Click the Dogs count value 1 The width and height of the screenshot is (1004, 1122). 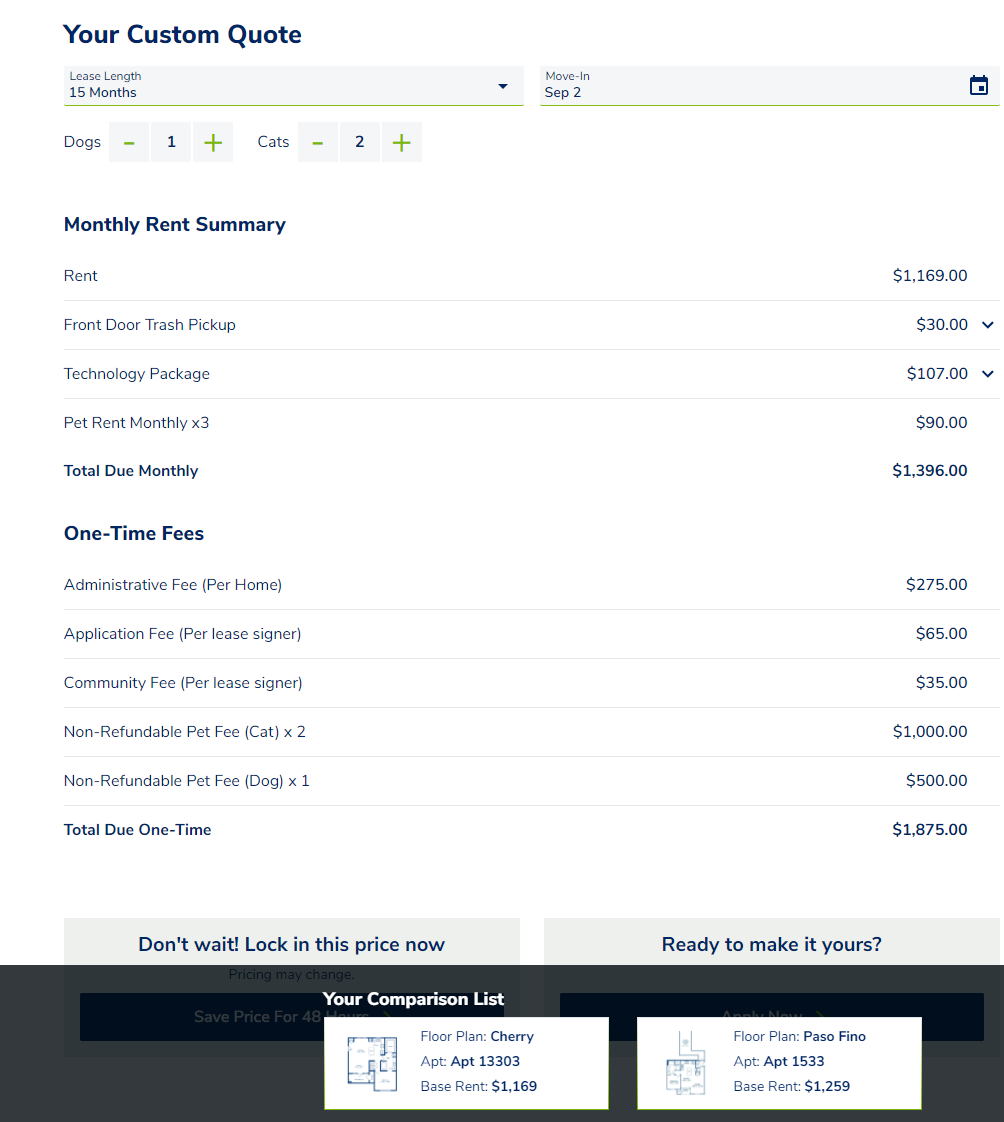(171, 142)
